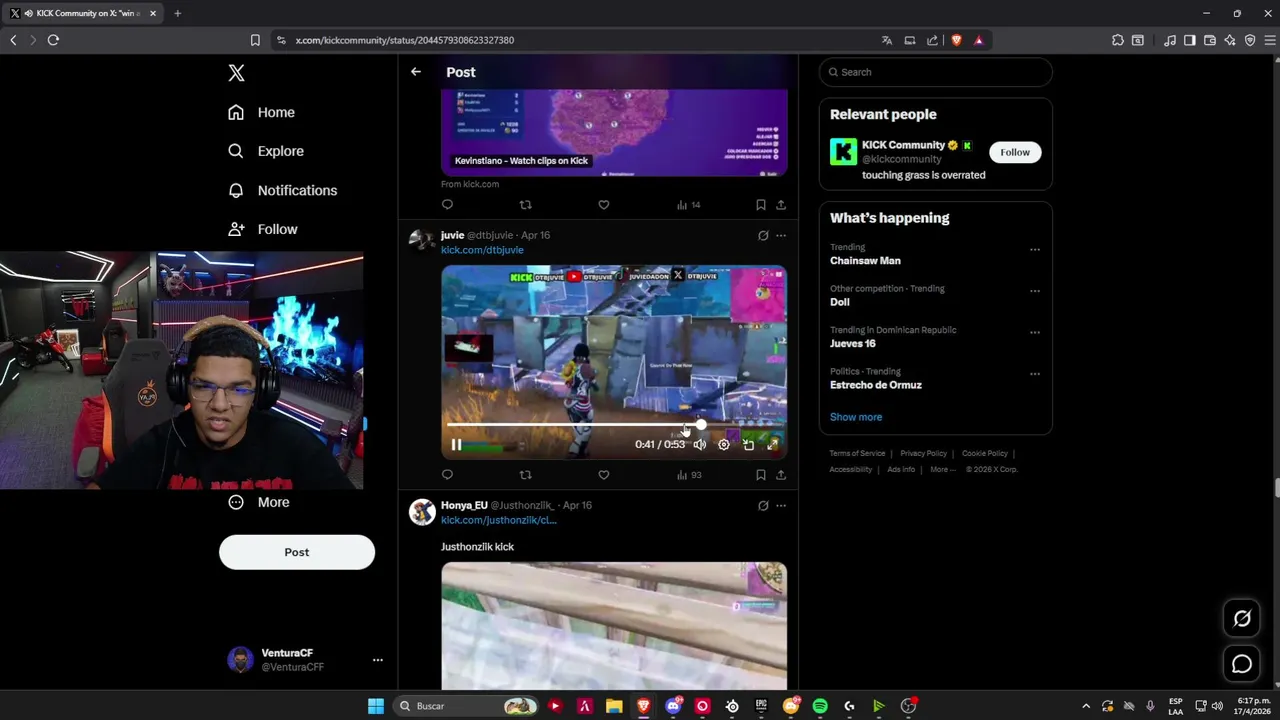
Task: Reply to juvie's post
Action: pos(447,475)
